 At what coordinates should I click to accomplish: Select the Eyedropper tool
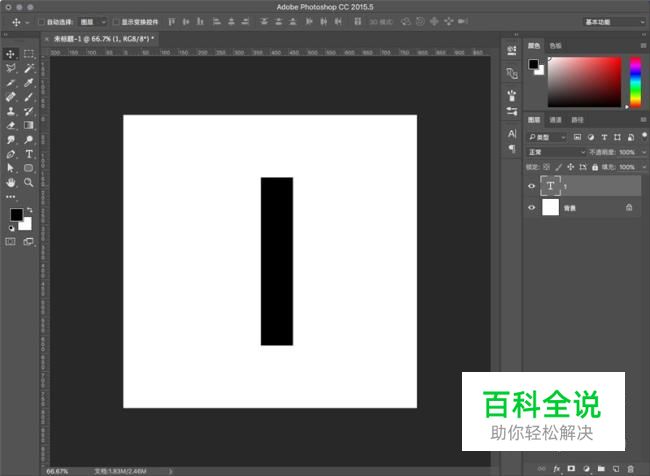click(29, 83)
